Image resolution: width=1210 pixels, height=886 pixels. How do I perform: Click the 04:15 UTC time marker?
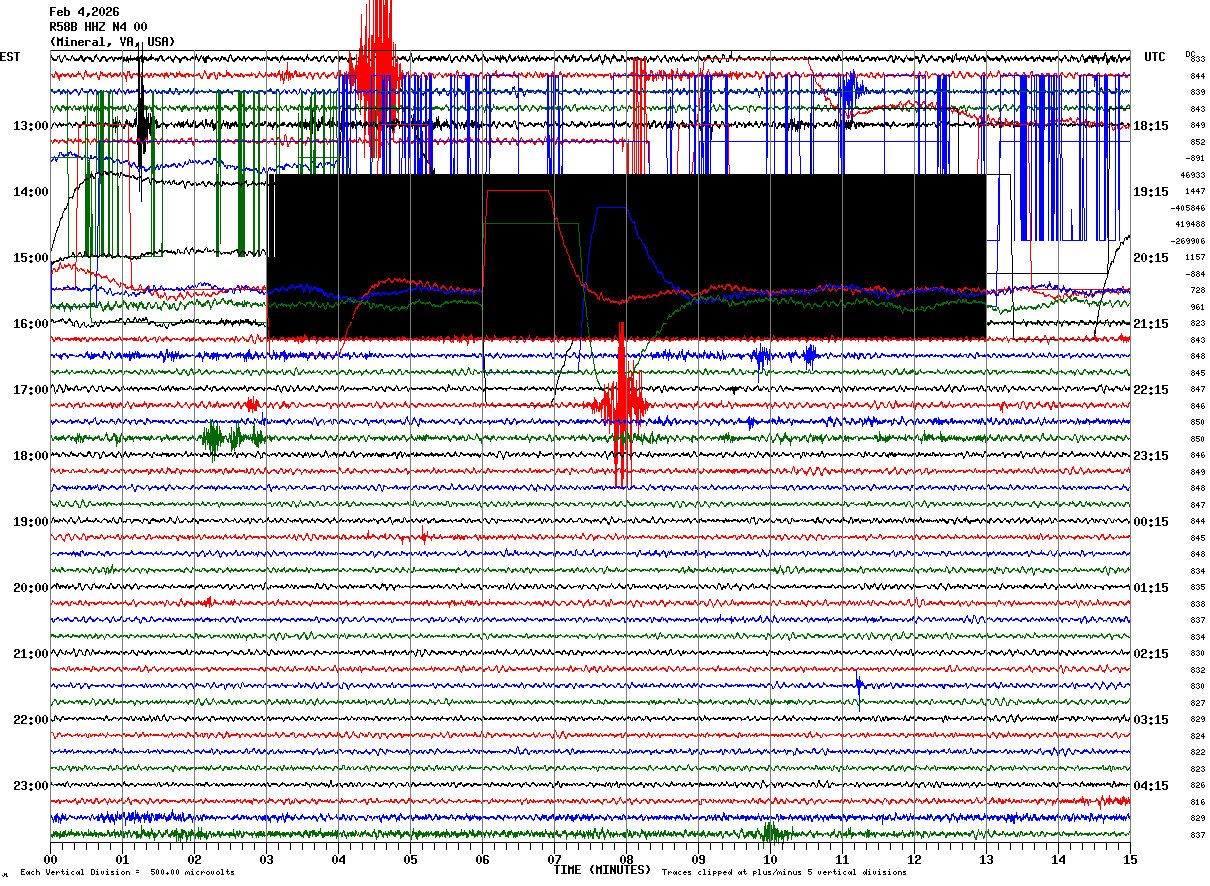pyautogui.click(x=1150, y=786)
